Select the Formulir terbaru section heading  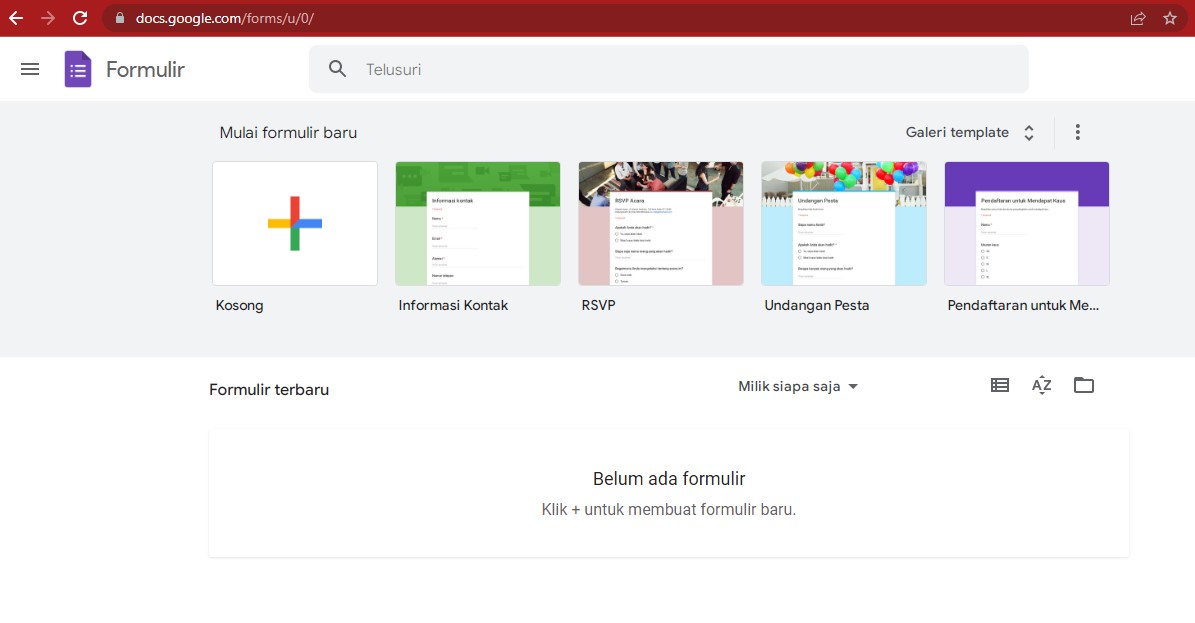click(x=268, y=389)
